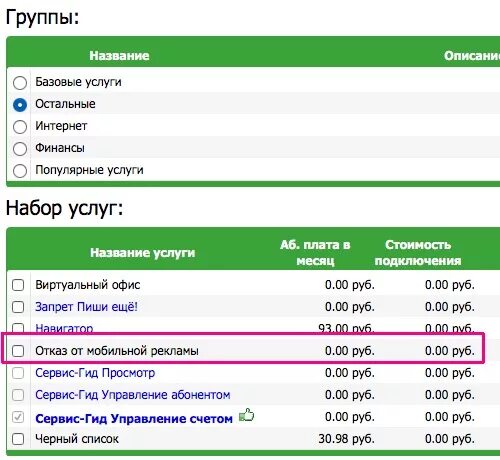Toggle the Сервис-Гид Управление абонентом checkbox
Screen dimensions: 500x460
18,395
